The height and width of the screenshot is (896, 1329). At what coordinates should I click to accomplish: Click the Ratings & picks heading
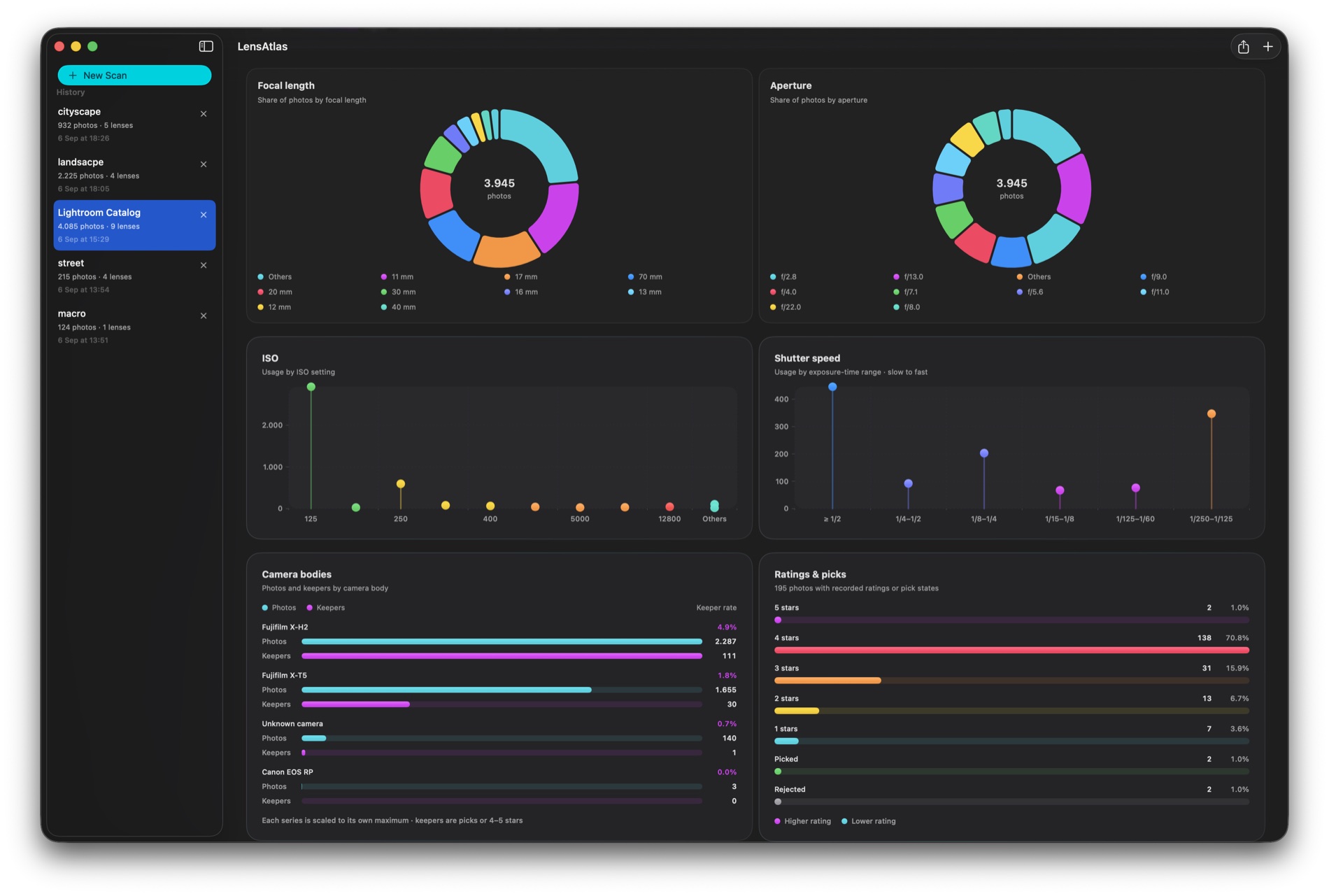tap(810, 574)
